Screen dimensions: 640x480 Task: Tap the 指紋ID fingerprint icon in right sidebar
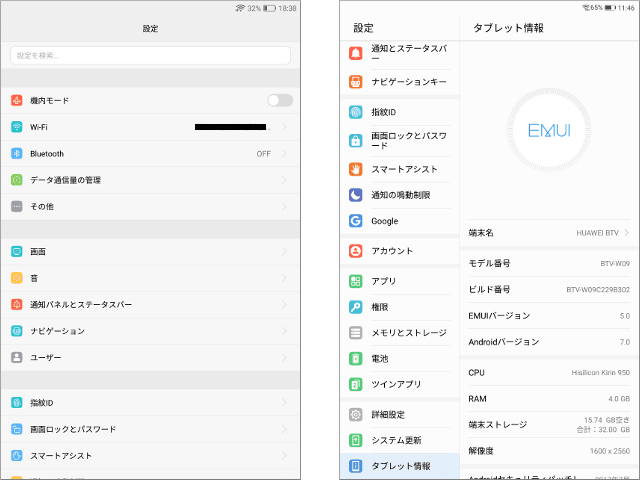[x=356, y=112]
